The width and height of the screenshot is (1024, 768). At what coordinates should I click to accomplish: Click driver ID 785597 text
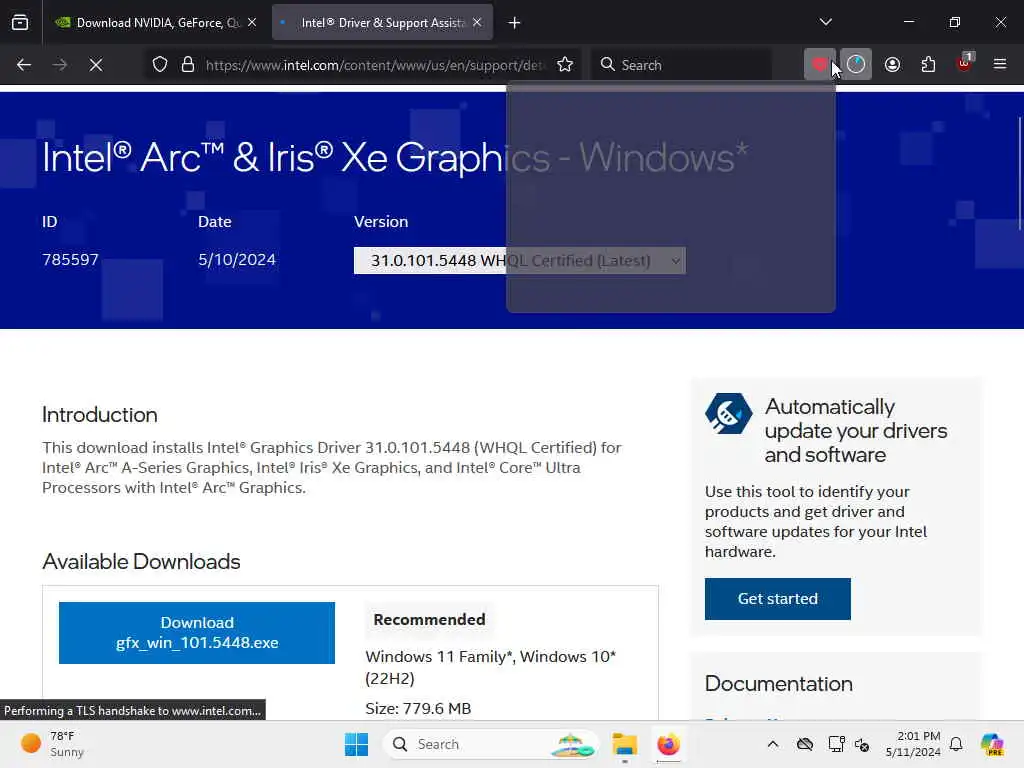71,260
